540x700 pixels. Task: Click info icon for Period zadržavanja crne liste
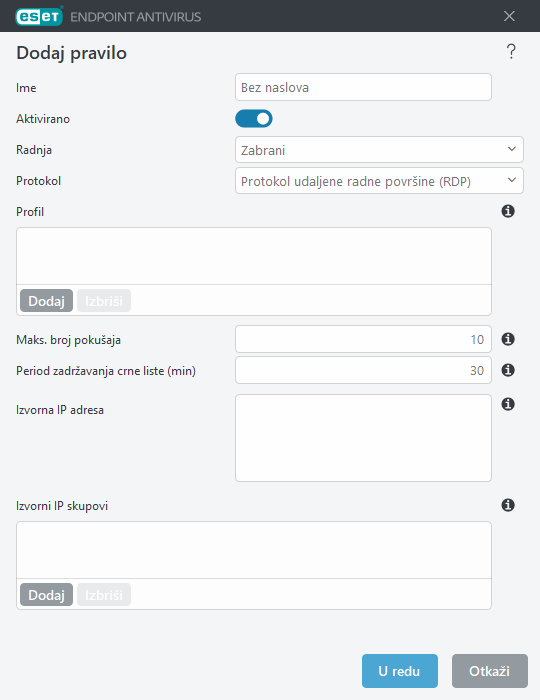508,370
